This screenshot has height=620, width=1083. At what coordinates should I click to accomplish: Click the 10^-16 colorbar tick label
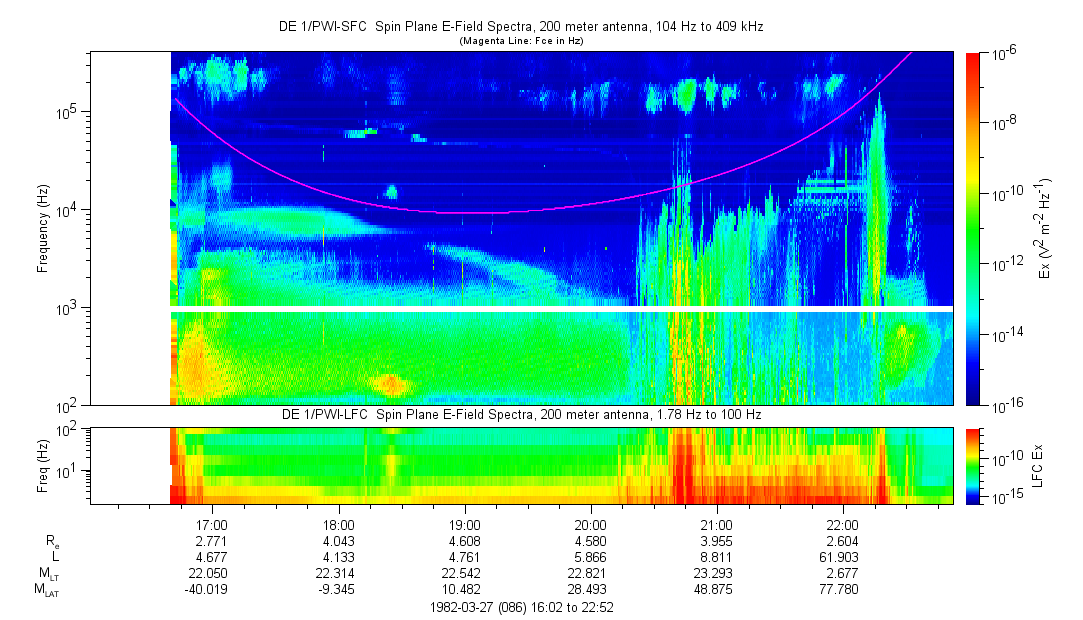tap(1005, 405)
